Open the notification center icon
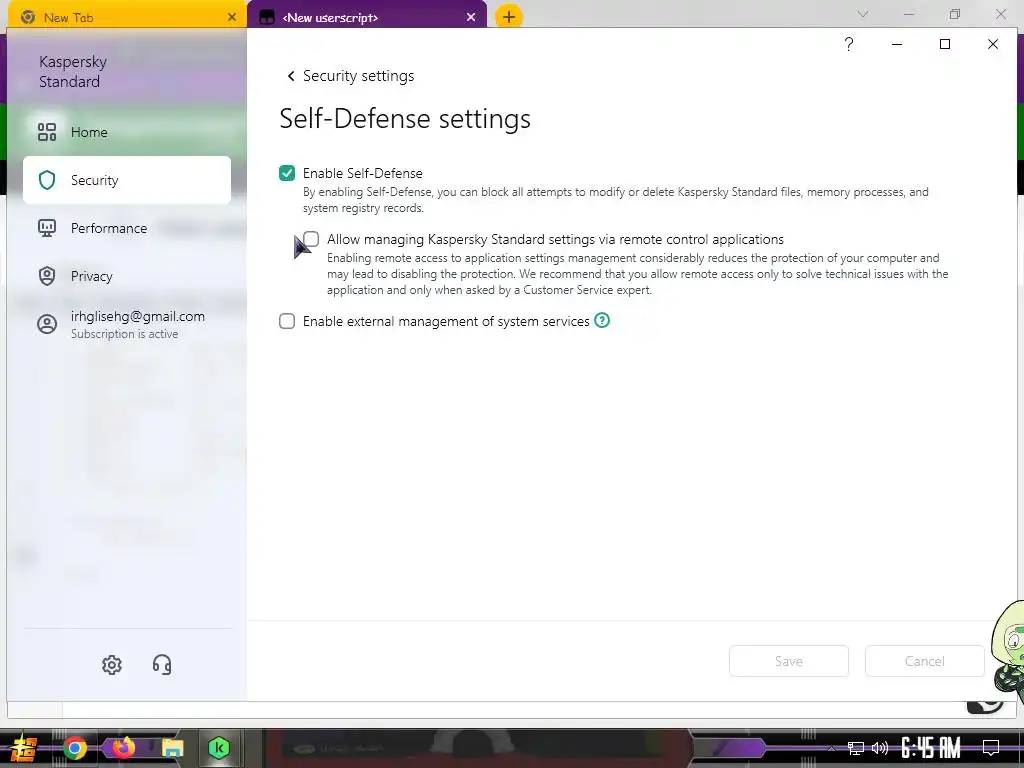1024x768 pixels. [x=991, y=748]
